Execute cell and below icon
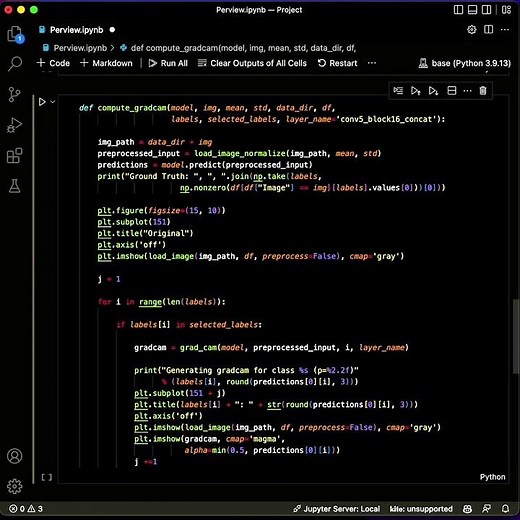This screenshot has height=520, width=520. [433, 91]
